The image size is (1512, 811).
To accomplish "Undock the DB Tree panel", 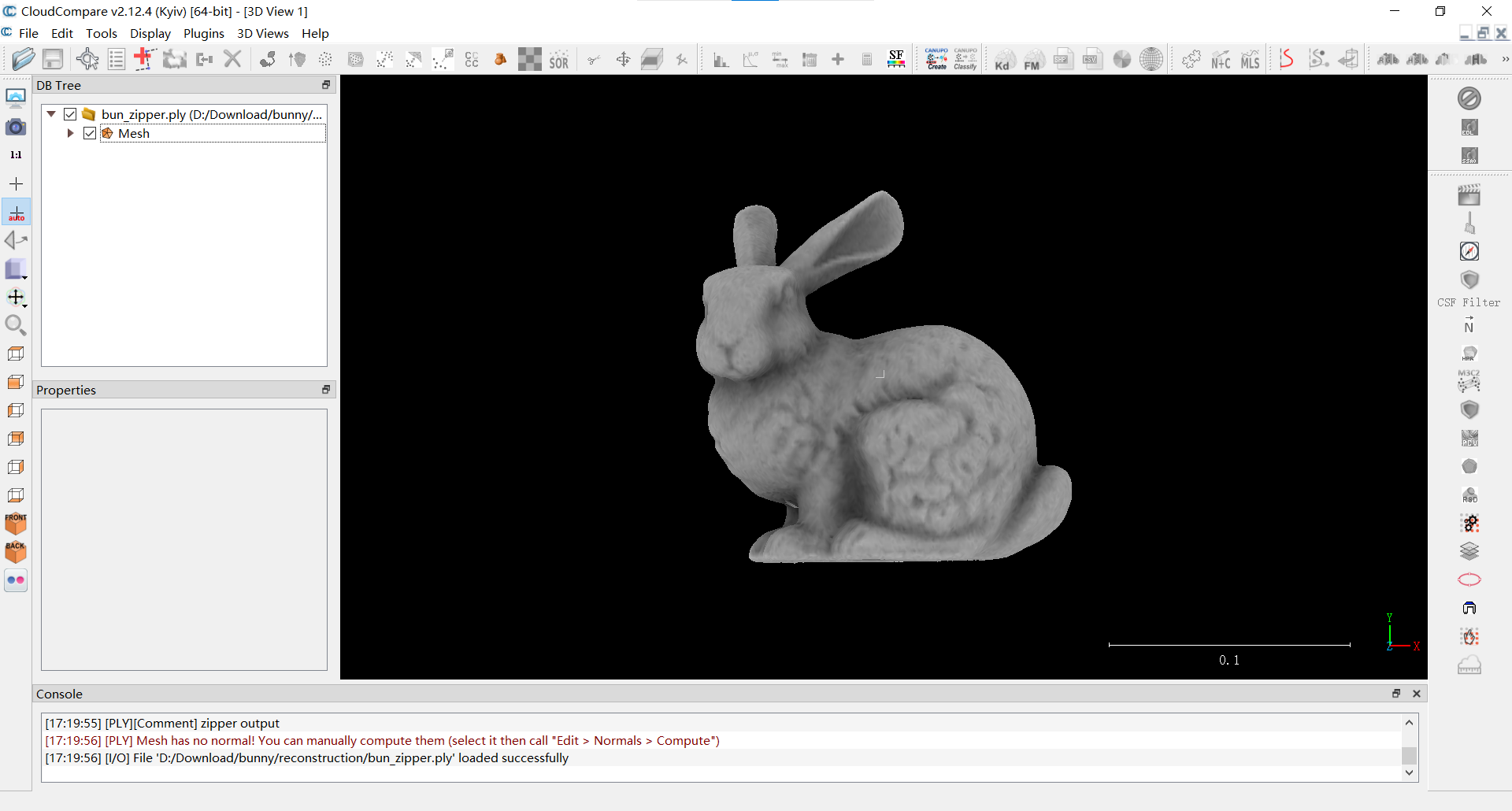I will coord(326,85).
